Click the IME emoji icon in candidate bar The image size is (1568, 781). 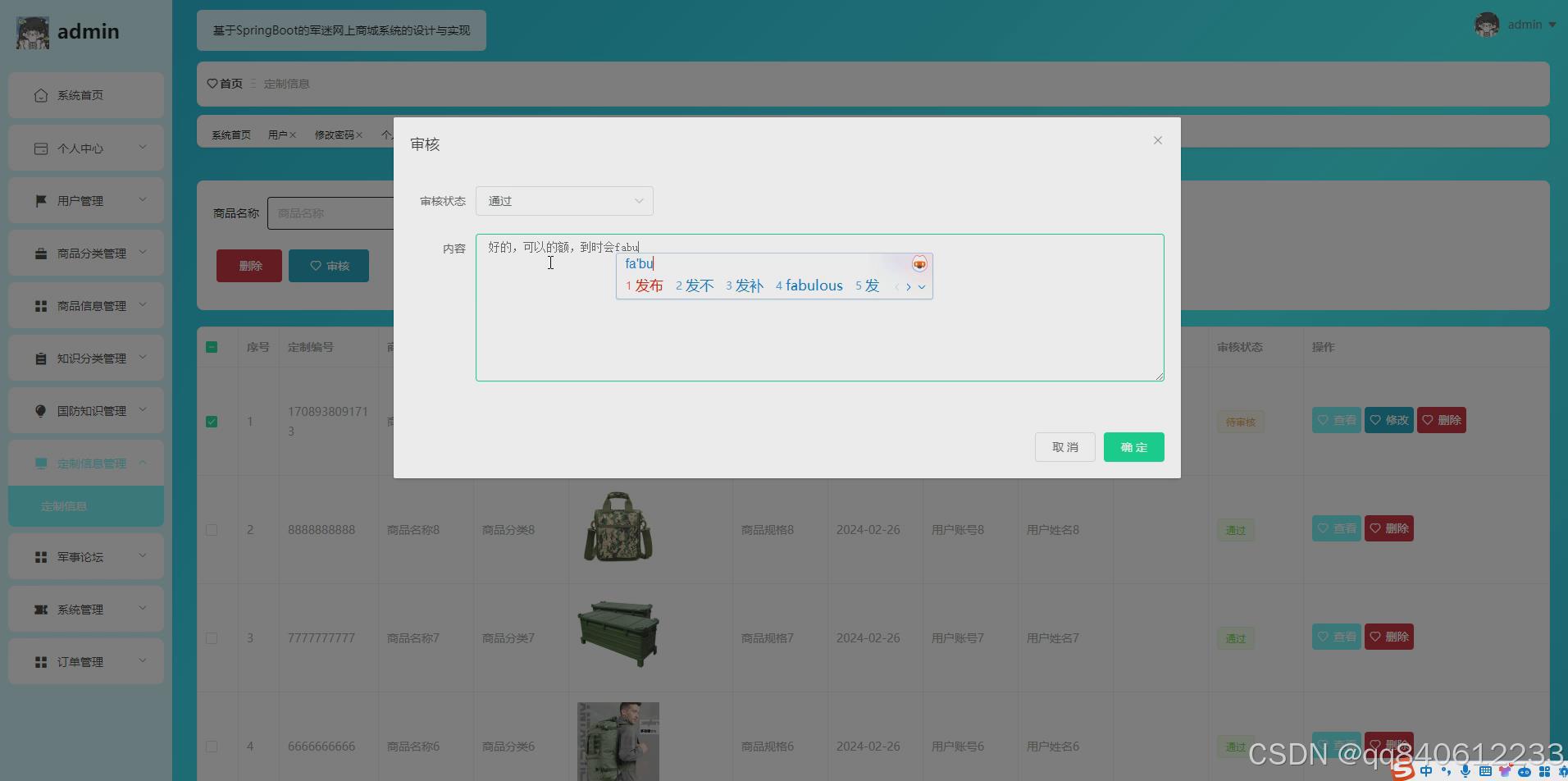click(x=919, y=263)
